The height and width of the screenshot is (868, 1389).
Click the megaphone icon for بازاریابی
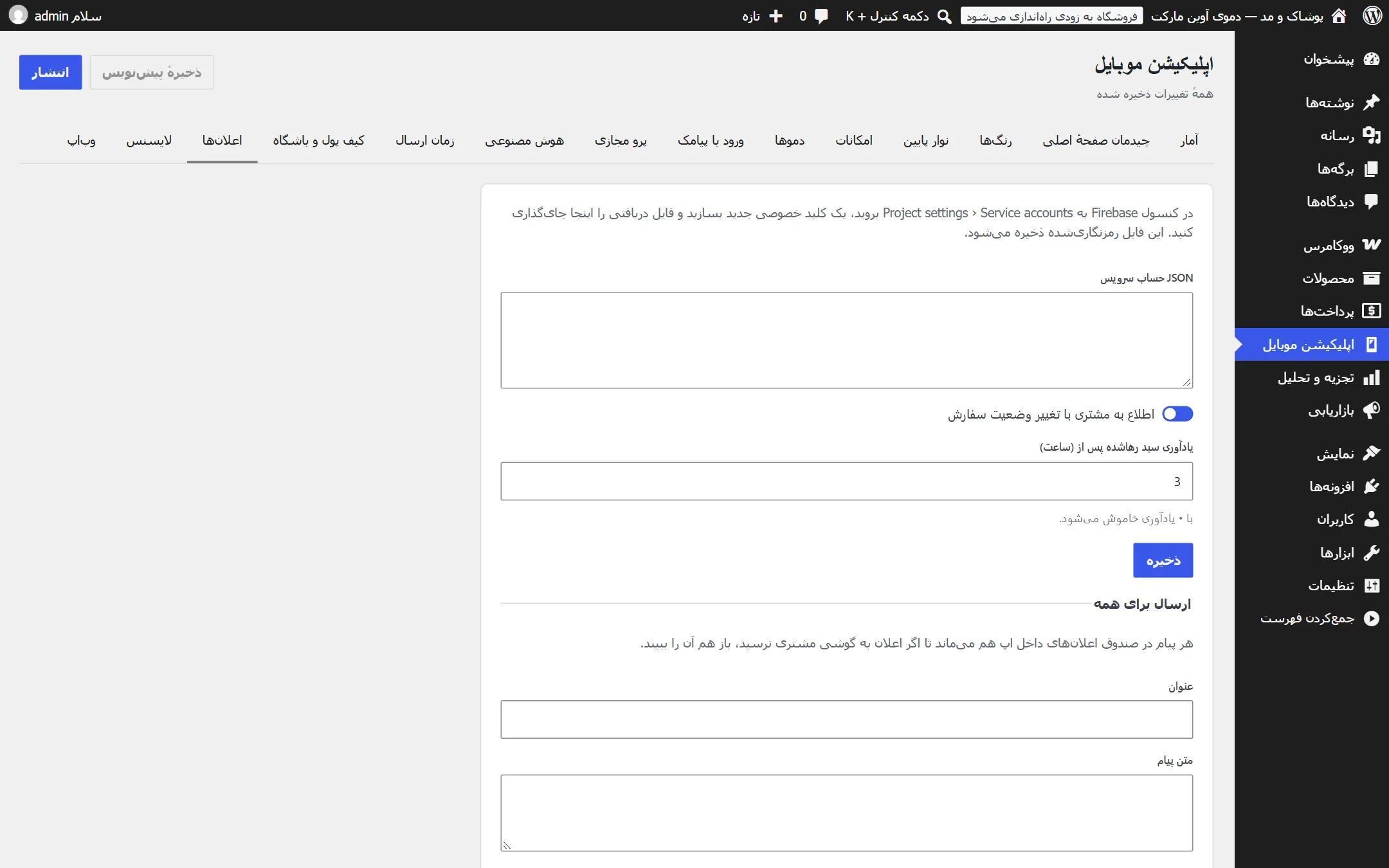[1372, 410]
